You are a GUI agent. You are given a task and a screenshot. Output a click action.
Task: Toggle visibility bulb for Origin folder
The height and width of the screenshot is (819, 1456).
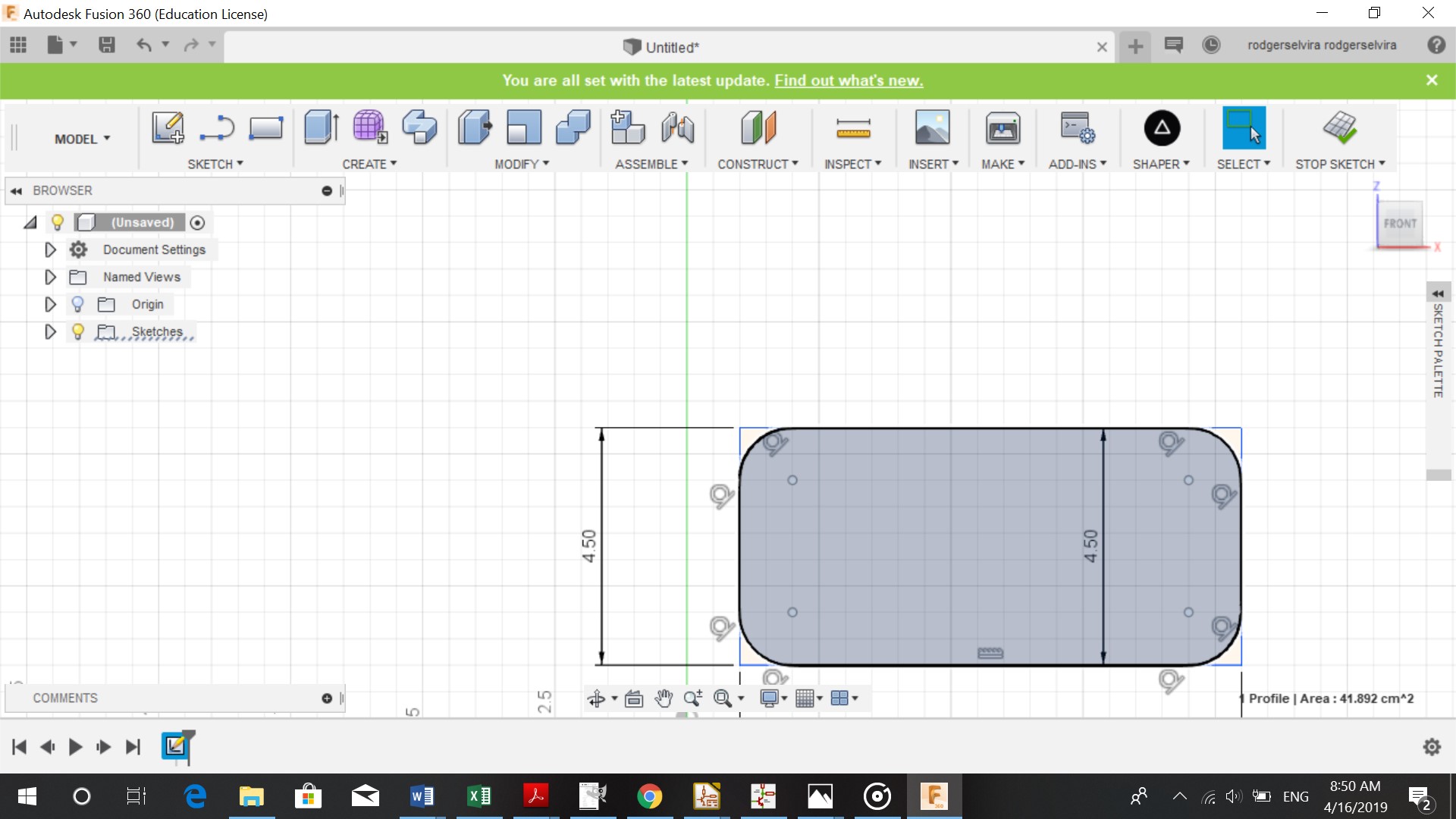(77, 304)
